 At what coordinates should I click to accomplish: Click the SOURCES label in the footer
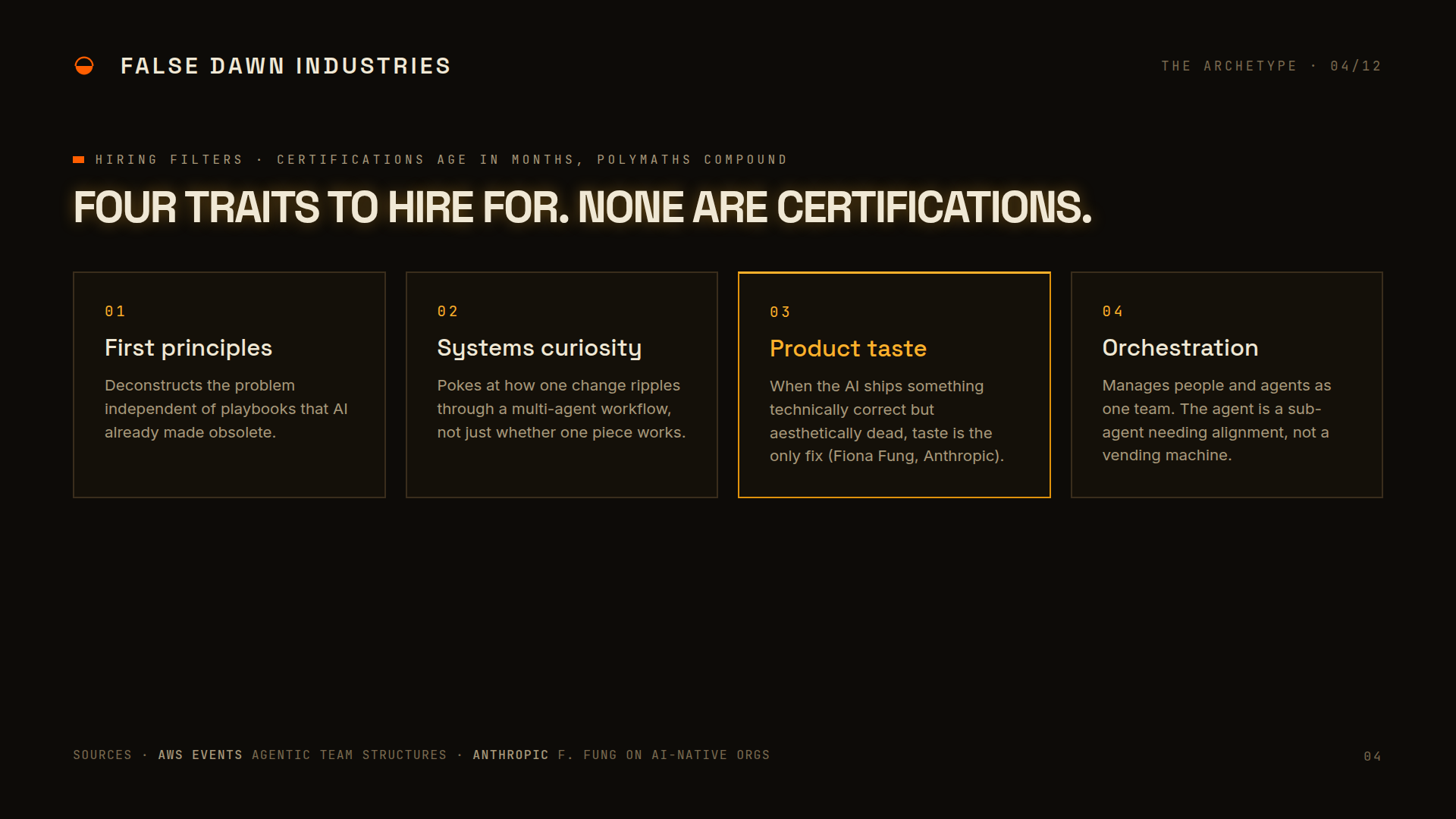point(102,755)
